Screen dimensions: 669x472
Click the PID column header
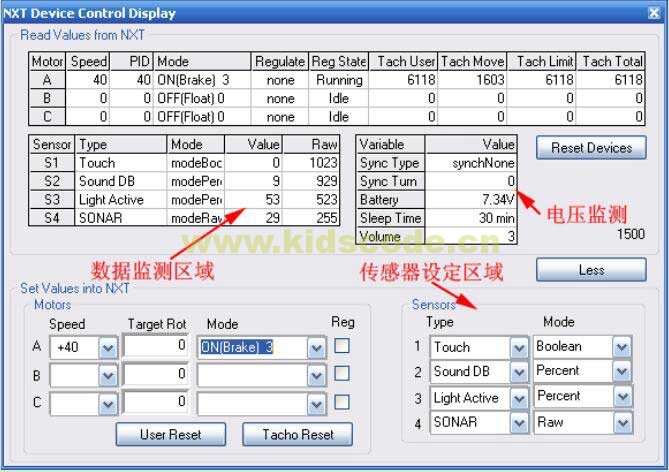click(x=132, y=61)
